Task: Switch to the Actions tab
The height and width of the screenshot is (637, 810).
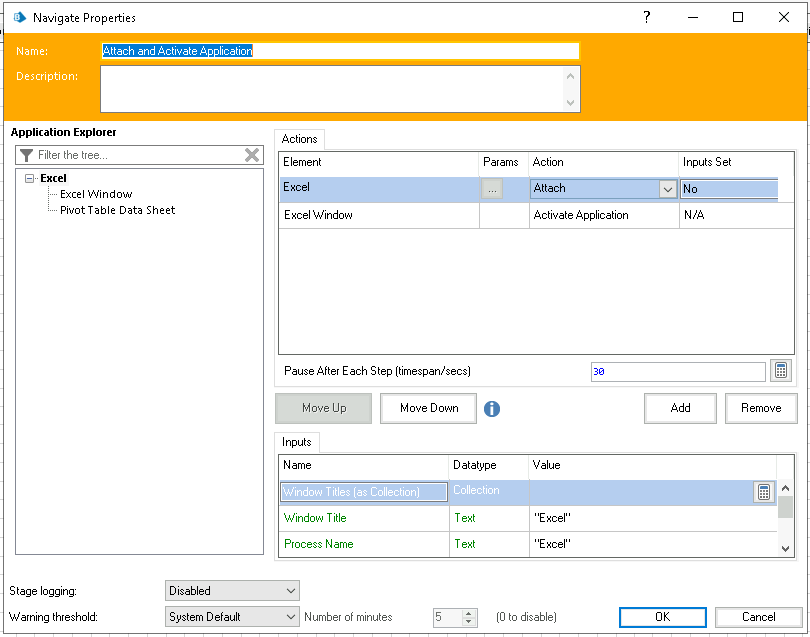Action: 299,139
